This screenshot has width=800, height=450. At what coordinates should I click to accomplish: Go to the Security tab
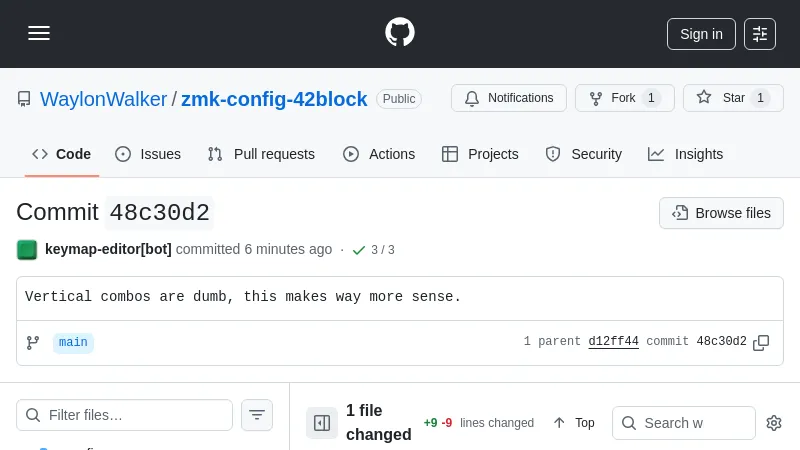tap(584, 154)
